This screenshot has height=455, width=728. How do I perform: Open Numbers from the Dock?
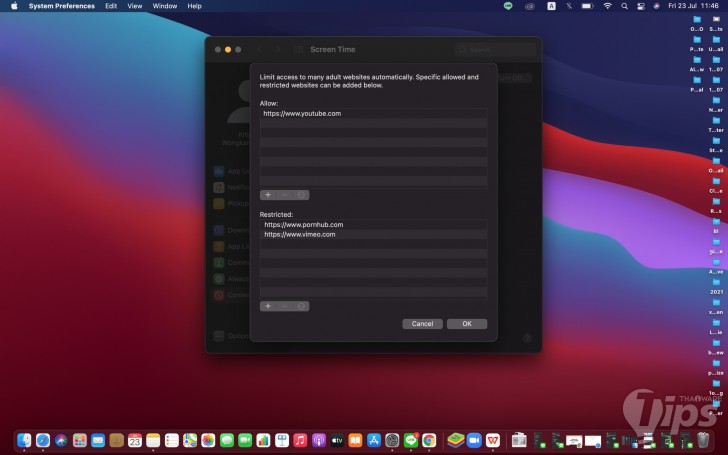pos(263,440)
